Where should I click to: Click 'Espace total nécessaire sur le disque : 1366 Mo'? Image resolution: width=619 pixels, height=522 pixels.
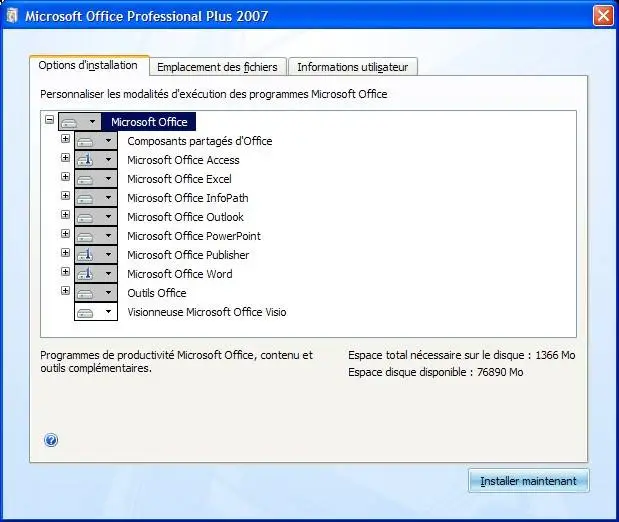pos(461,355)
